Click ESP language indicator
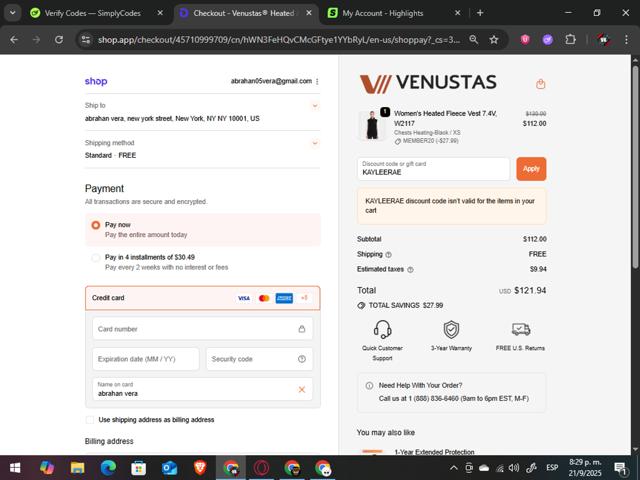This screenshot has height=480, width=640. [x=552, y=468]
